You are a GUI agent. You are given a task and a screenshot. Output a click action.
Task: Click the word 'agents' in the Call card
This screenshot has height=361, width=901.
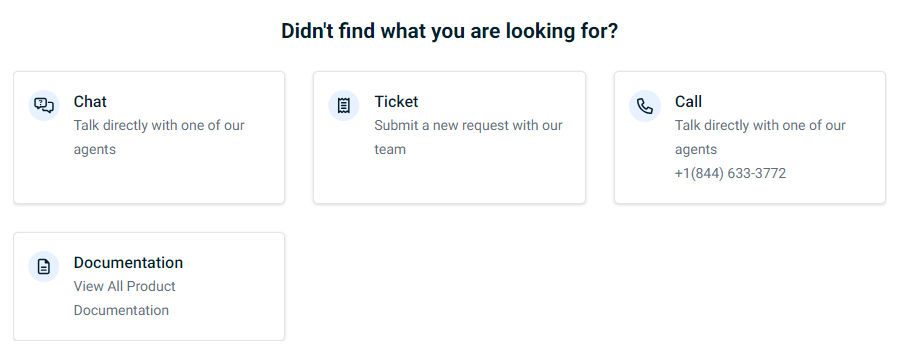pyautogui.click(x=696, y=150)
